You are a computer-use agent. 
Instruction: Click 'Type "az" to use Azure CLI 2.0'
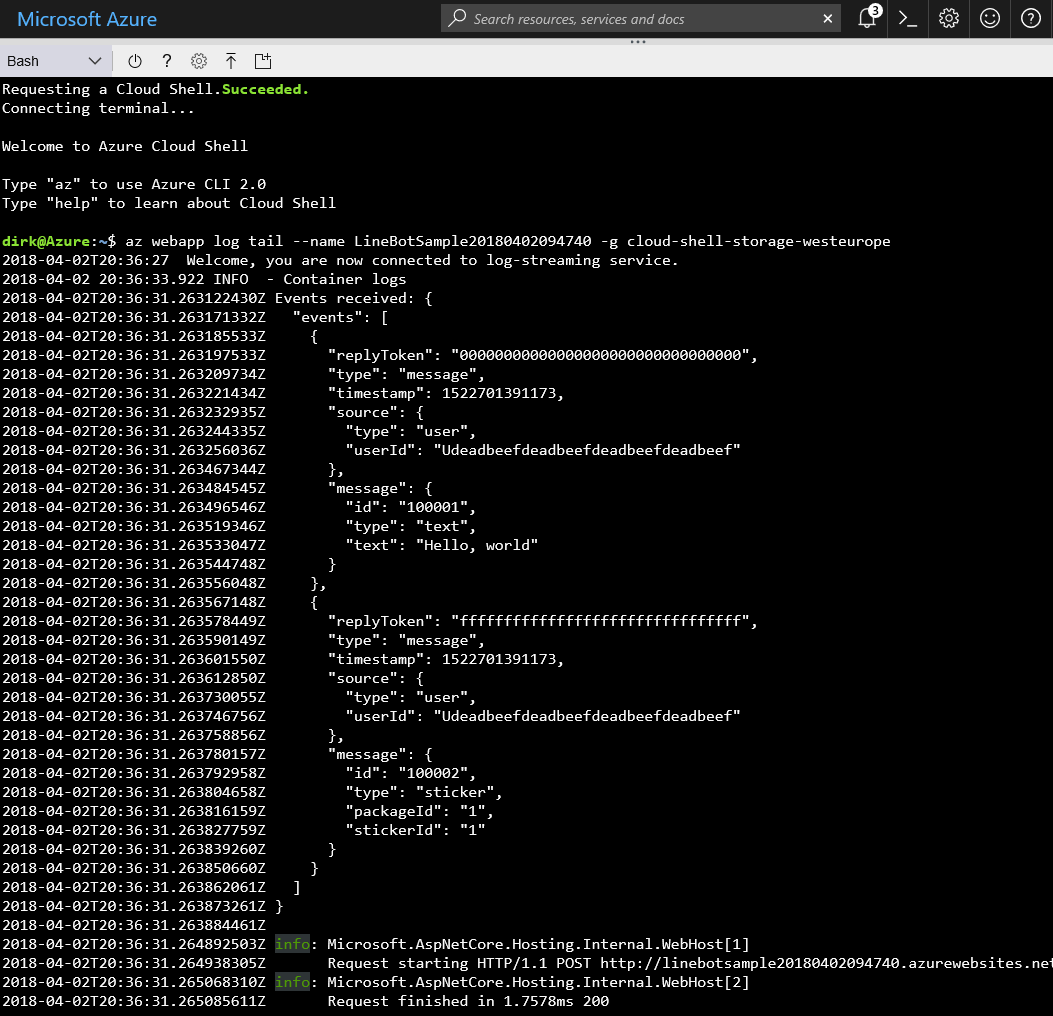pyautogui.click(x=134, y=184)
